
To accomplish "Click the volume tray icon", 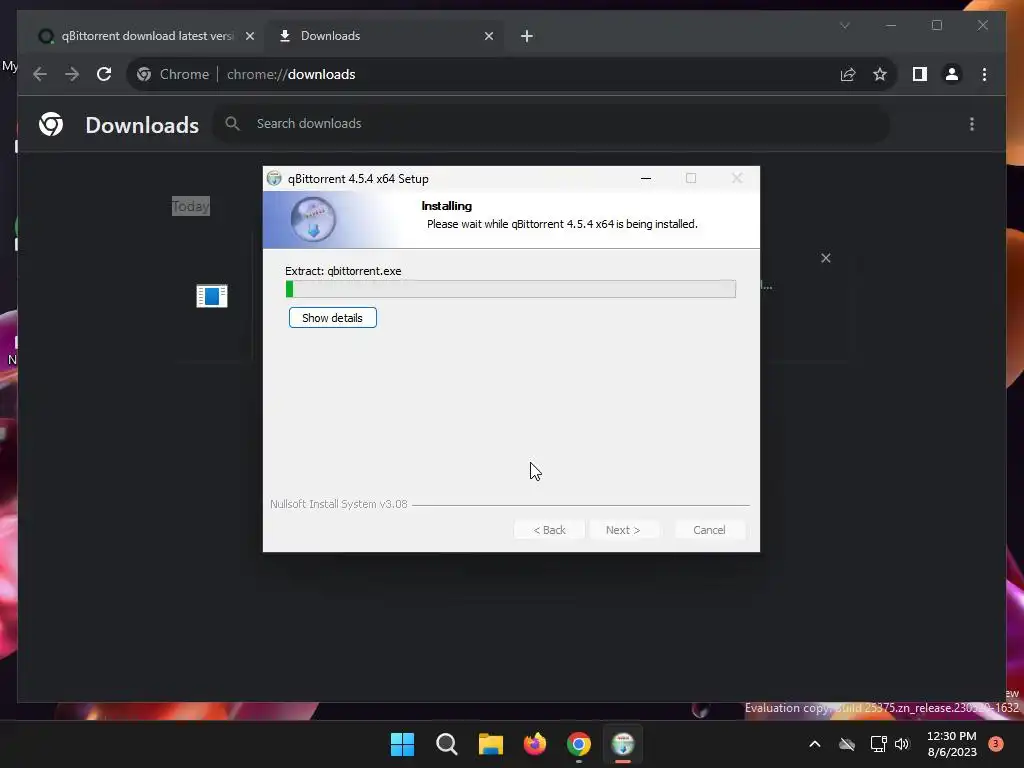I will (x=902, y=744).
